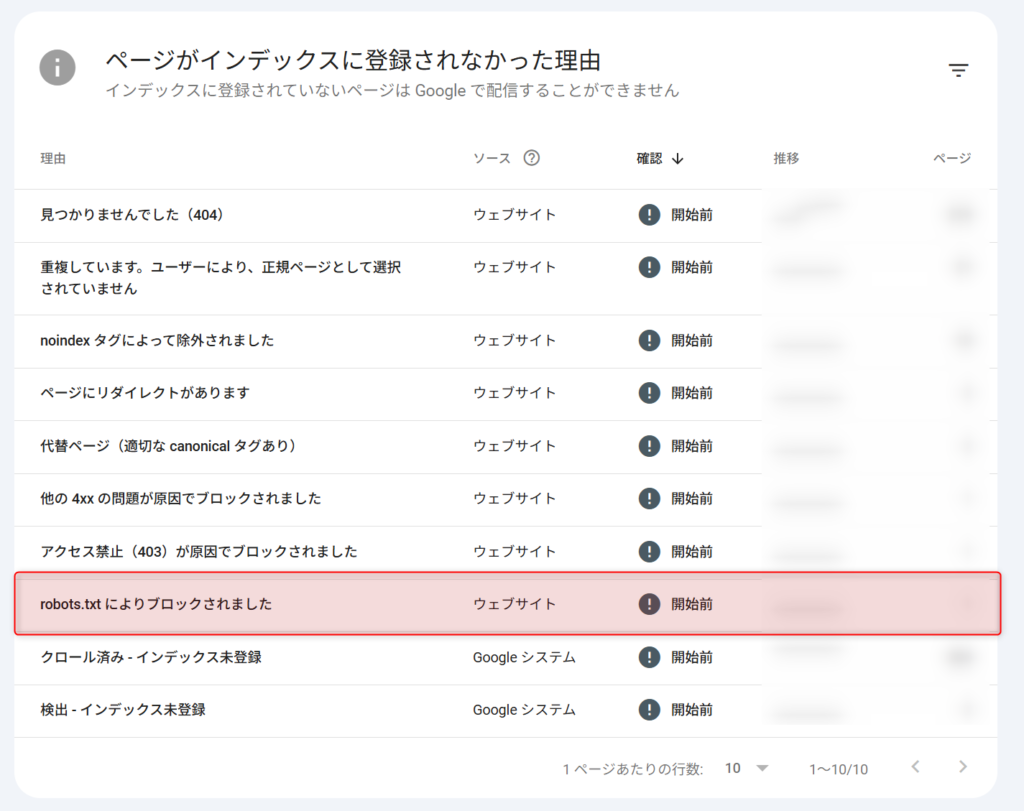Click the warning icon beside robots.txt row
Screen dimensions: 1024x811
649,604
